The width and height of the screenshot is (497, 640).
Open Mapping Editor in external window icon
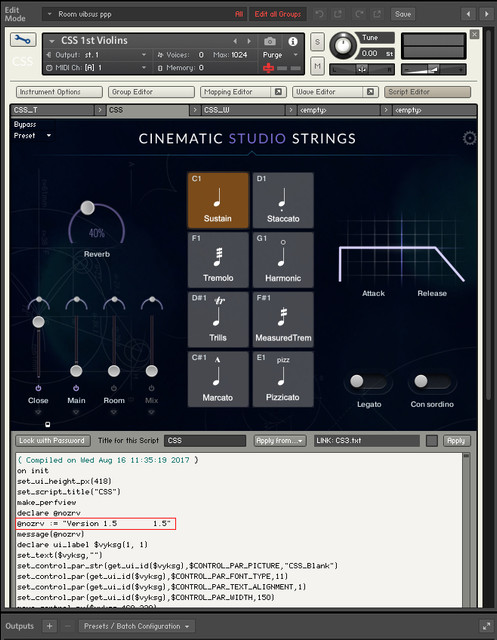278,92
